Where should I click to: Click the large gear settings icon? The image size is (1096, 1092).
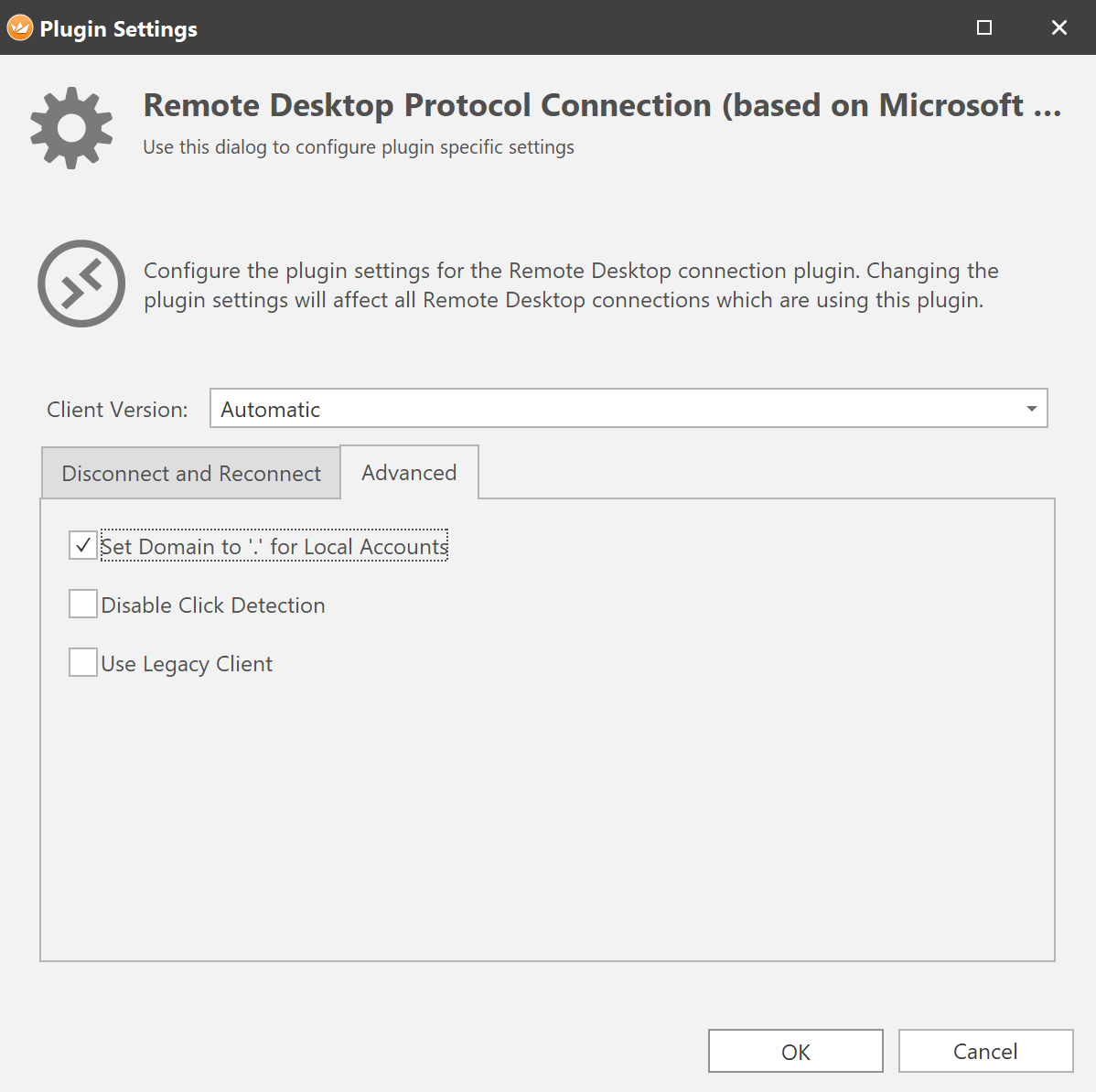(x=71, y=128)
